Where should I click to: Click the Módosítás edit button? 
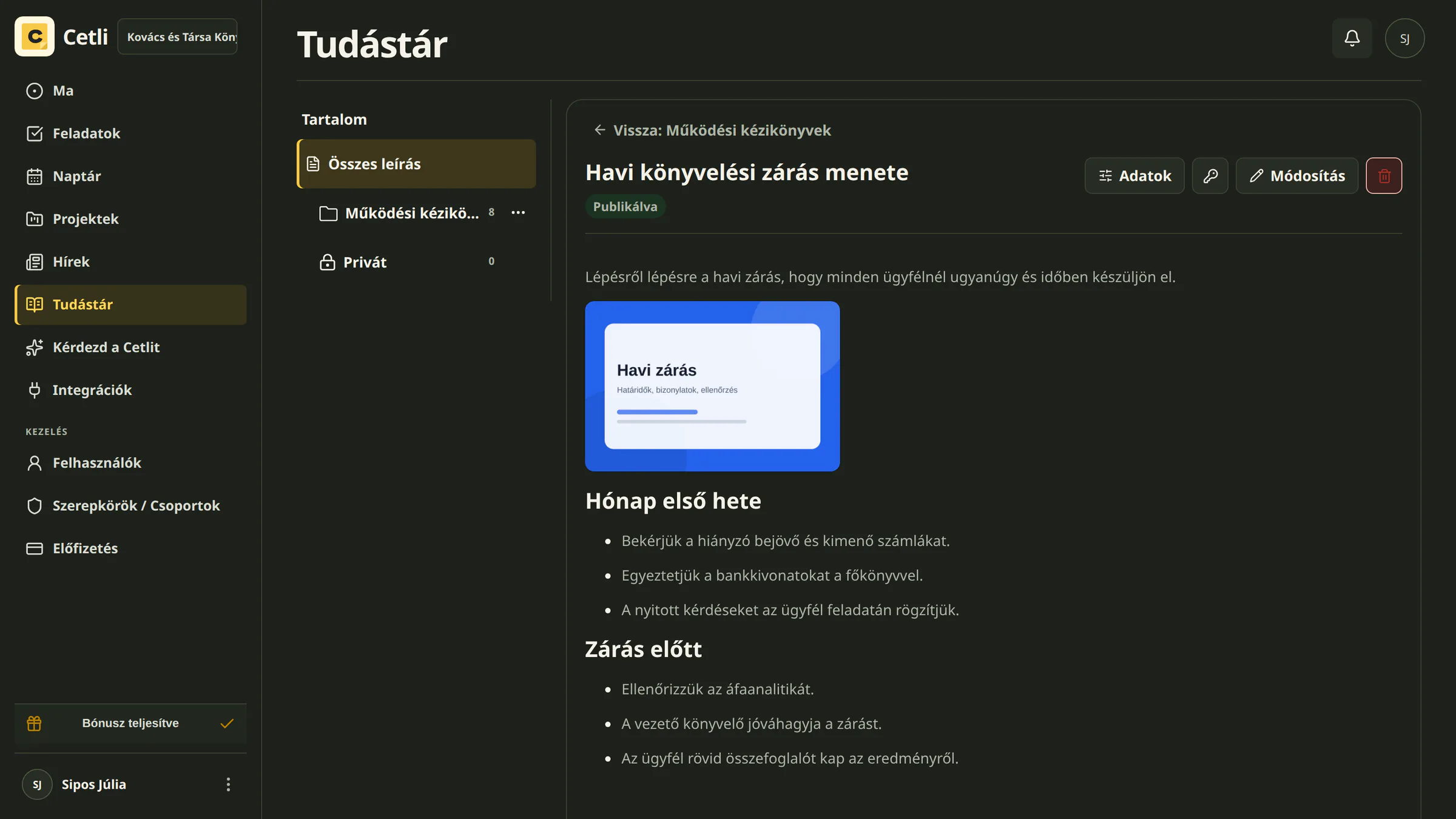(1297, 176)
